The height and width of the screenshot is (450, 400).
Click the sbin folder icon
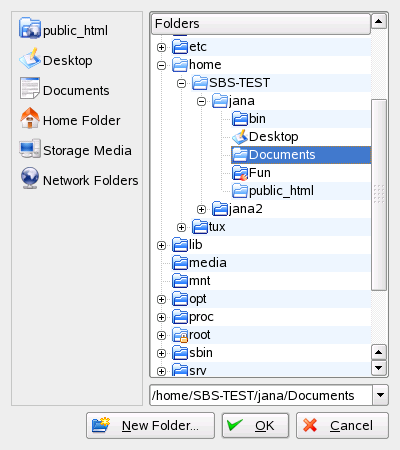tap(180, 353)
